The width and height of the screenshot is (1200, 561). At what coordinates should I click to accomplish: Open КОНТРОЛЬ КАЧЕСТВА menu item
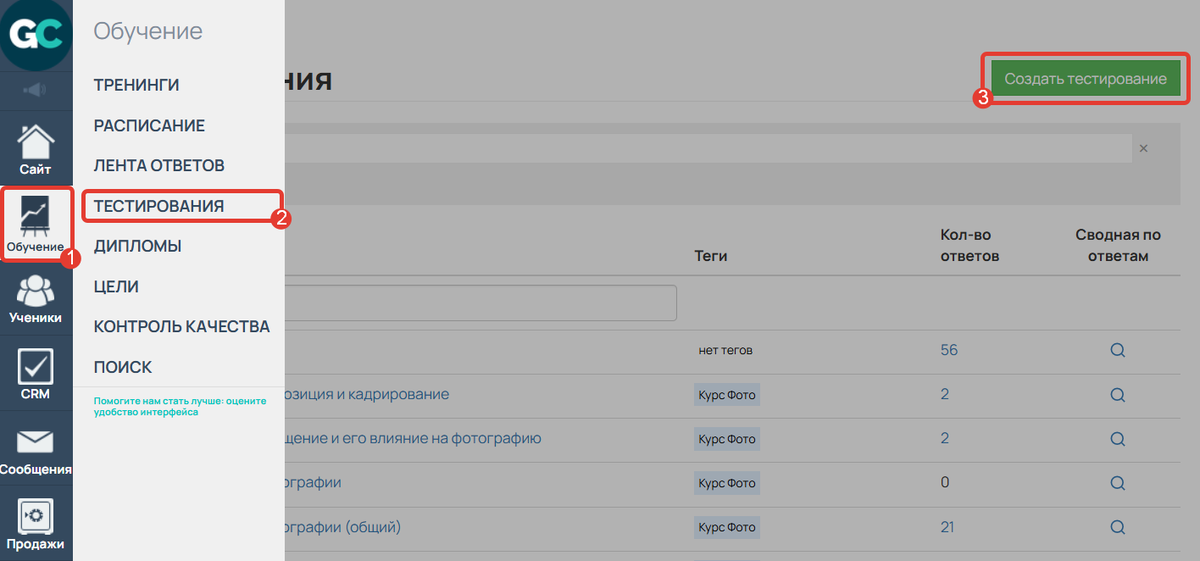click(x=181, y=327)
